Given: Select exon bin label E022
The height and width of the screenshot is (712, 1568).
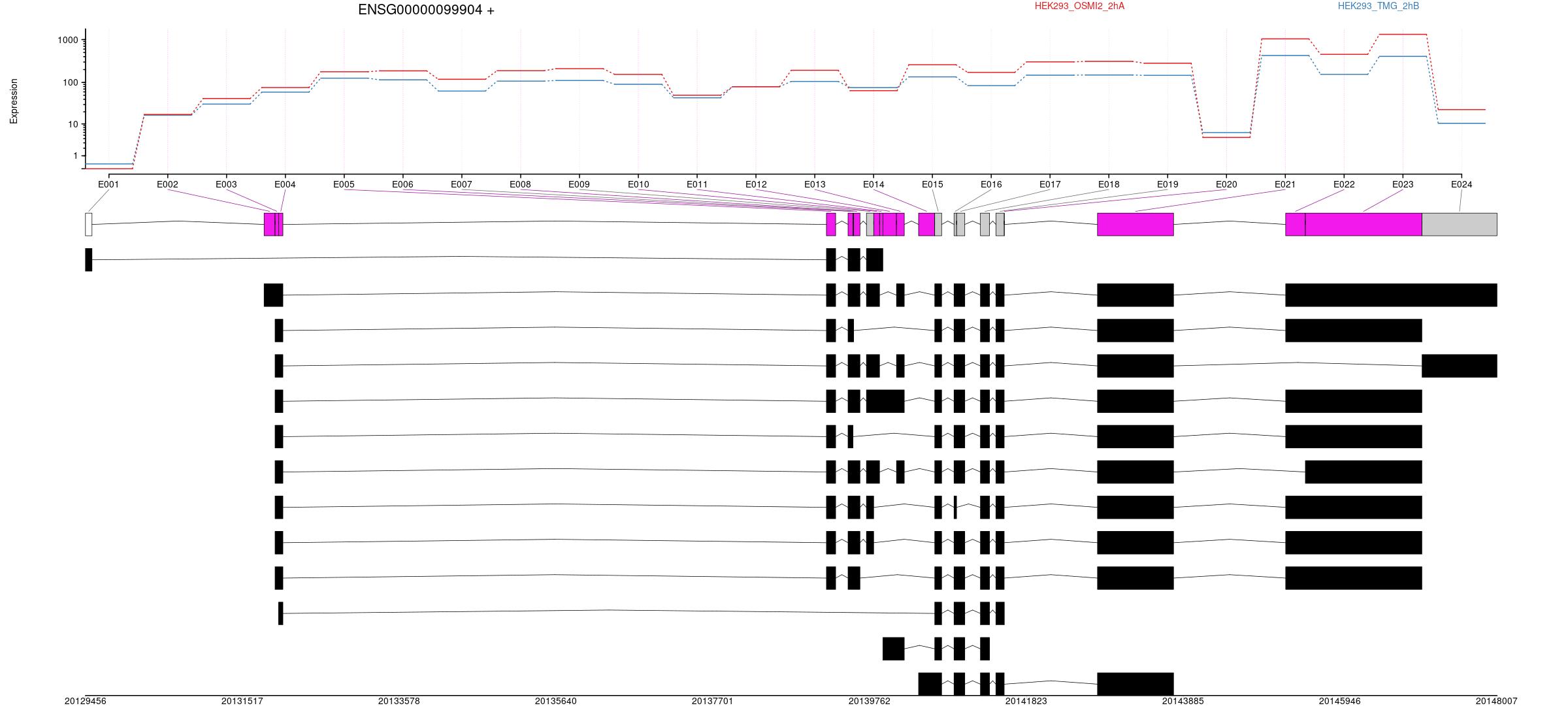Looking at the screenshot, I should 1344,184.
